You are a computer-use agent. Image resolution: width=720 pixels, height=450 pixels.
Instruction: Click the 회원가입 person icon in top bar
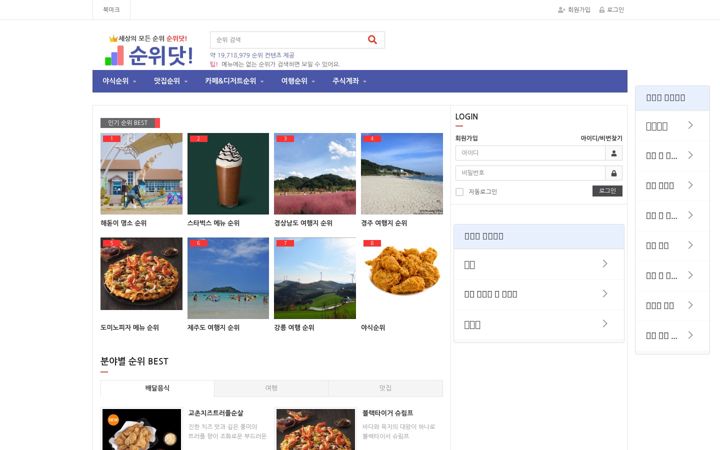[x=561, y=10]
